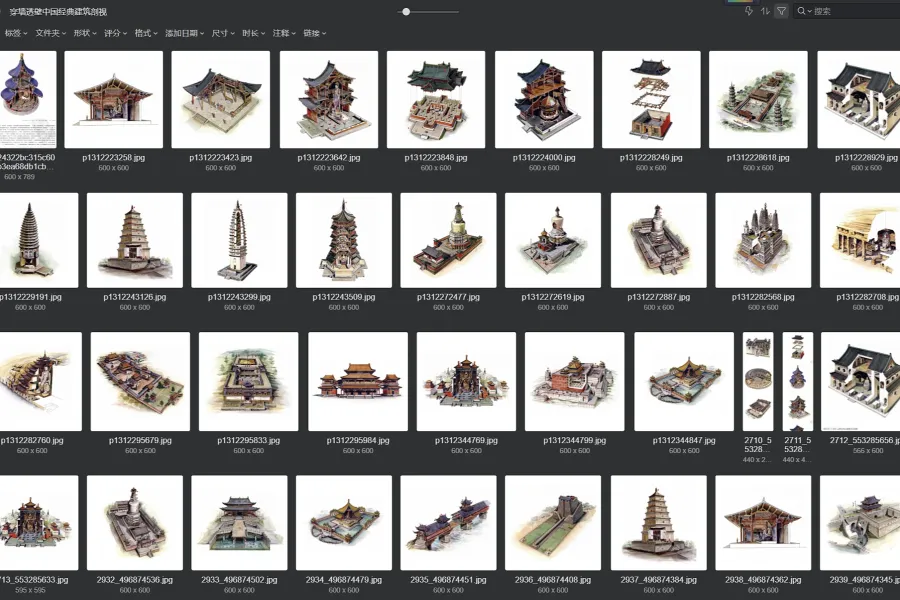The image size is (900, 600).
Task: Click the pin icon in top toolbar
Action: click(x=749, y=11)
